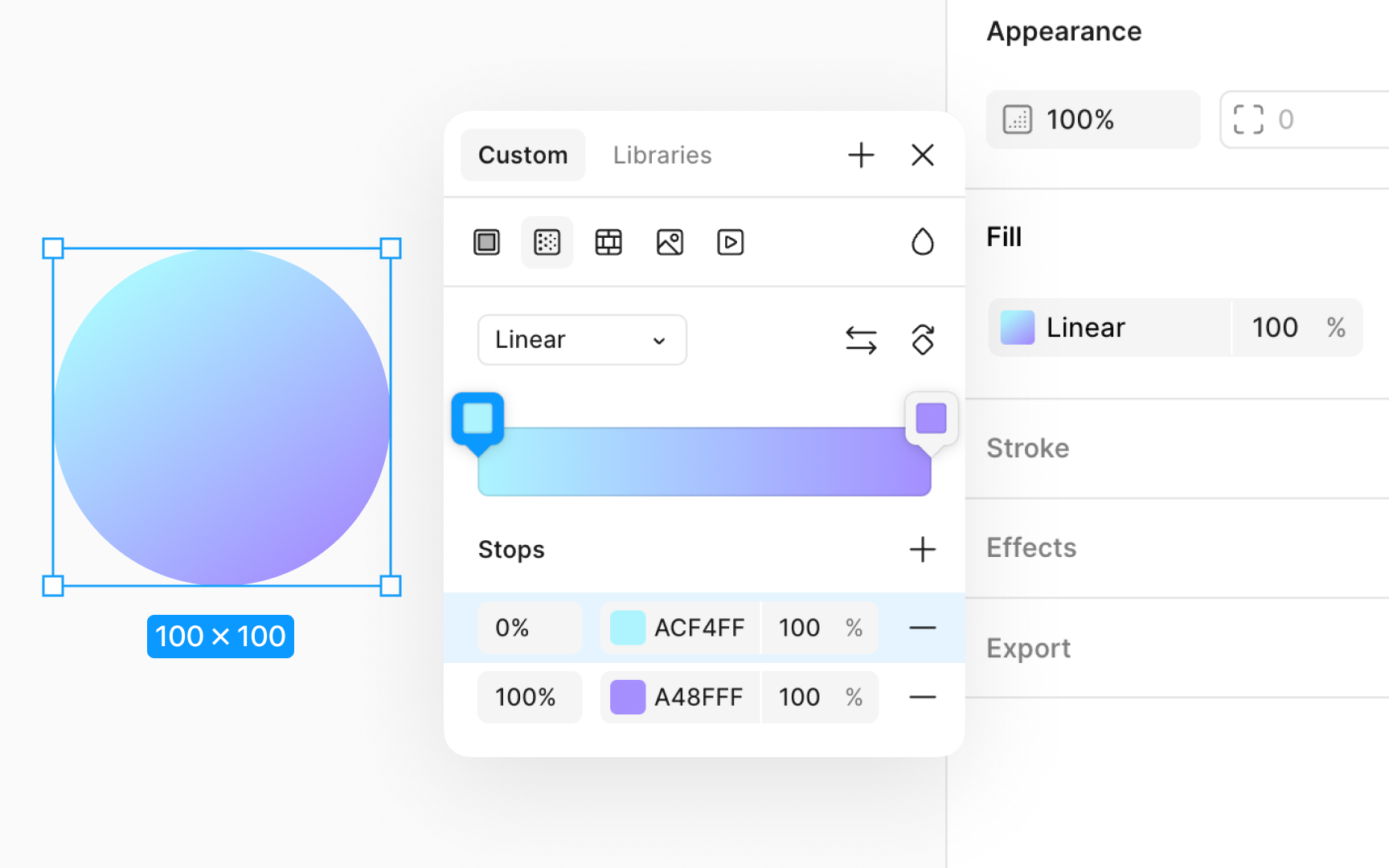This screenshot has width=1389, height=868.
Task: Flip the gradient direction with swap arrows
Action: pyautogui.click(x=861, y=339)
